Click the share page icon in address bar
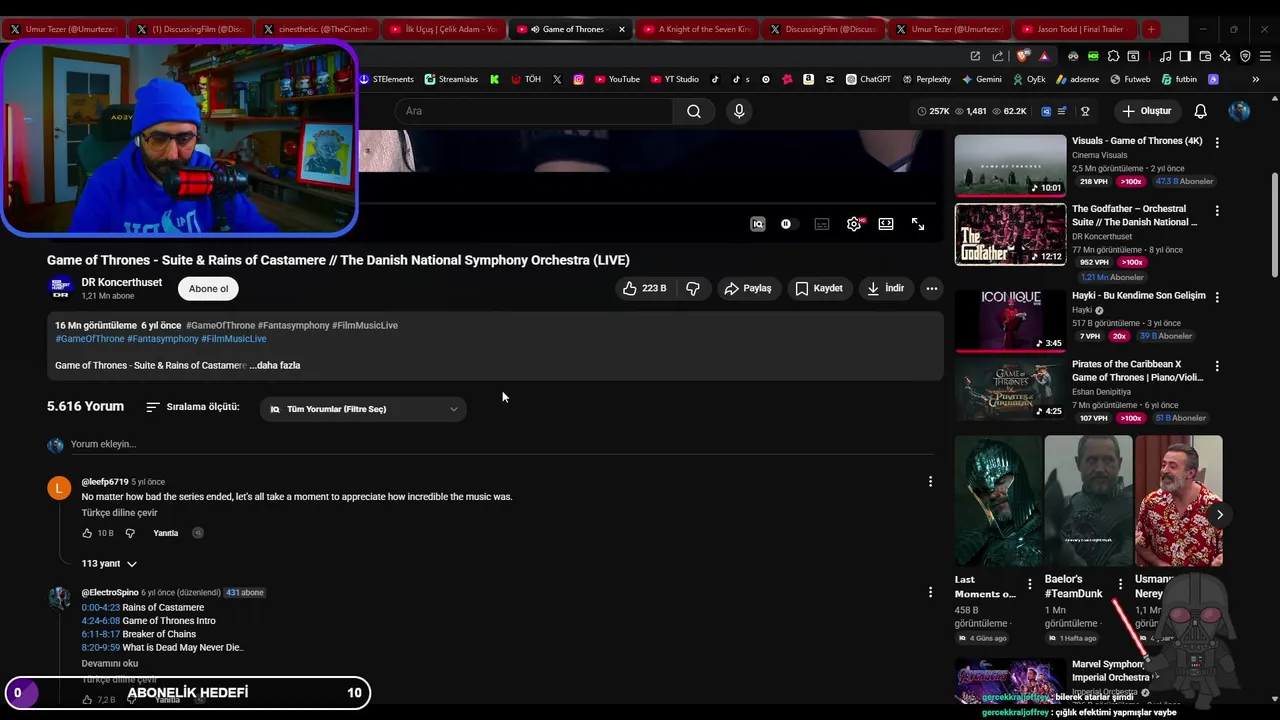The image size is (1280, 720). (997, 56)
